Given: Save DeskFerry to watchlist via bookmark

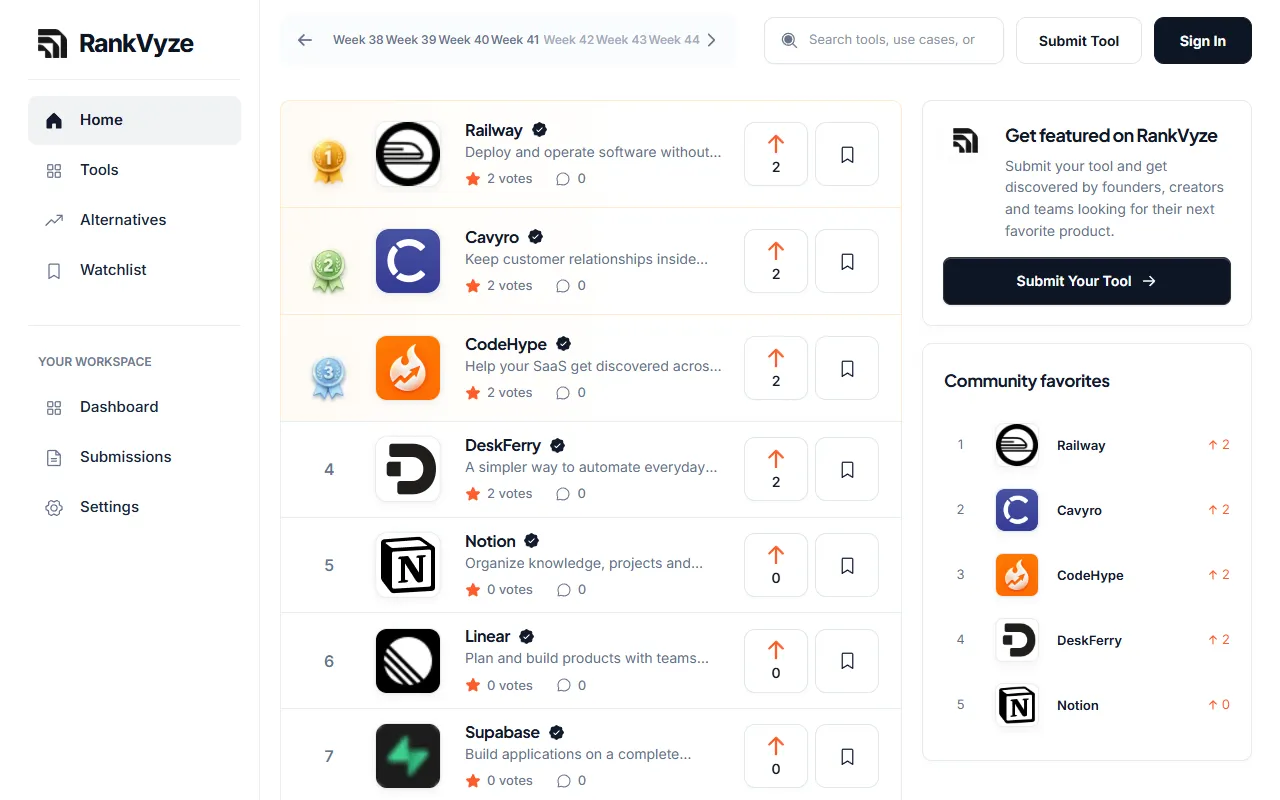Looking at the screenshot, I should (847, 469).
